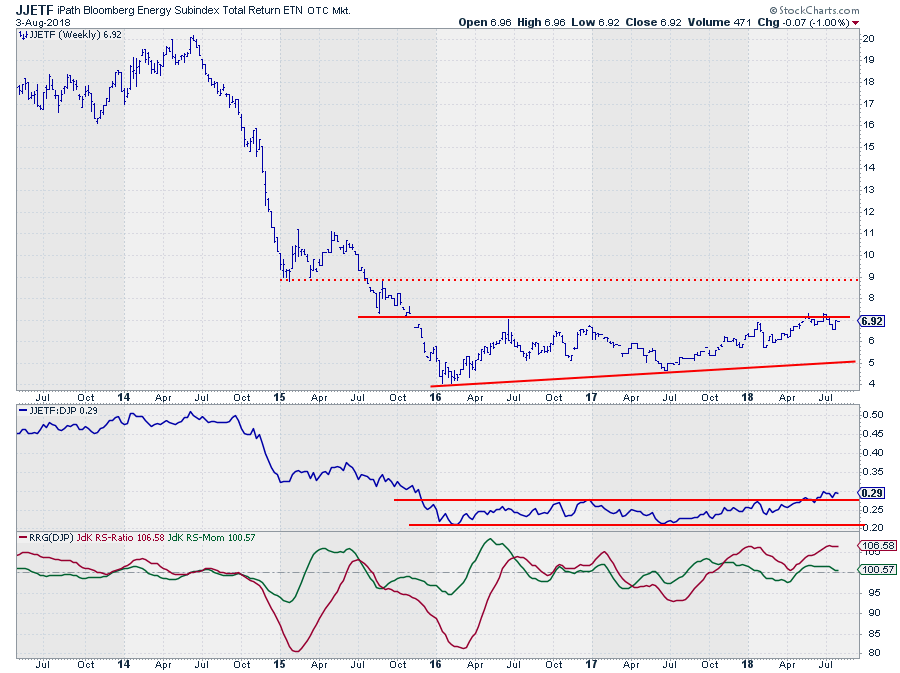The image size is (900, 673).
Task: Click the blue line marker before JJETF:DJP
Action: click(22, 411)
